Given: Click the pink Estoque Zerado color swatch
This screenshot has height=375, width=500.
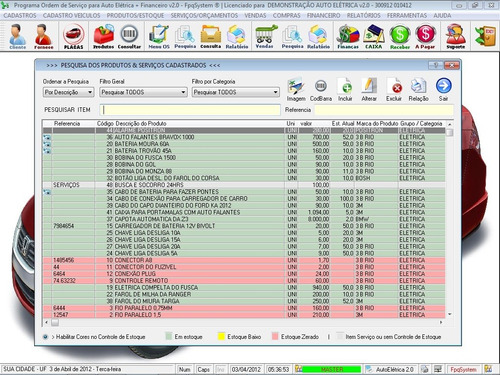Looking at the screenshot, I should [x=275, y=336].
